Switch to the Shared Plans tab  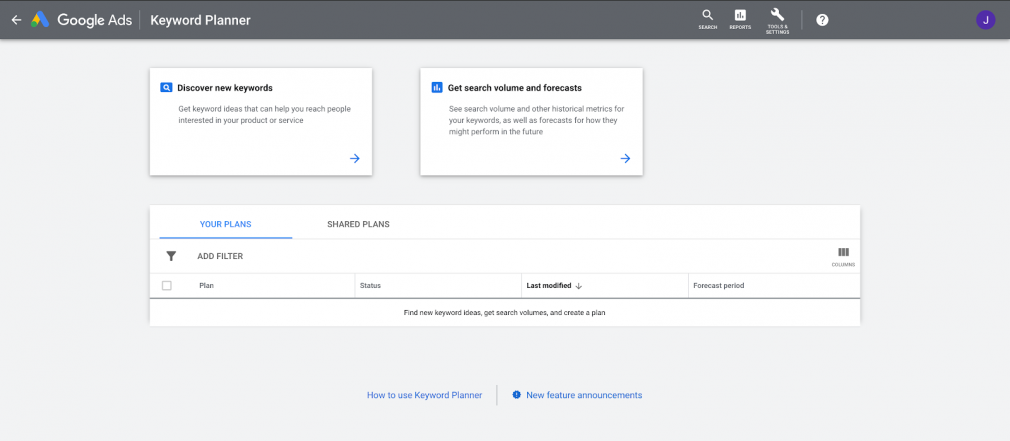pos(358,224)
